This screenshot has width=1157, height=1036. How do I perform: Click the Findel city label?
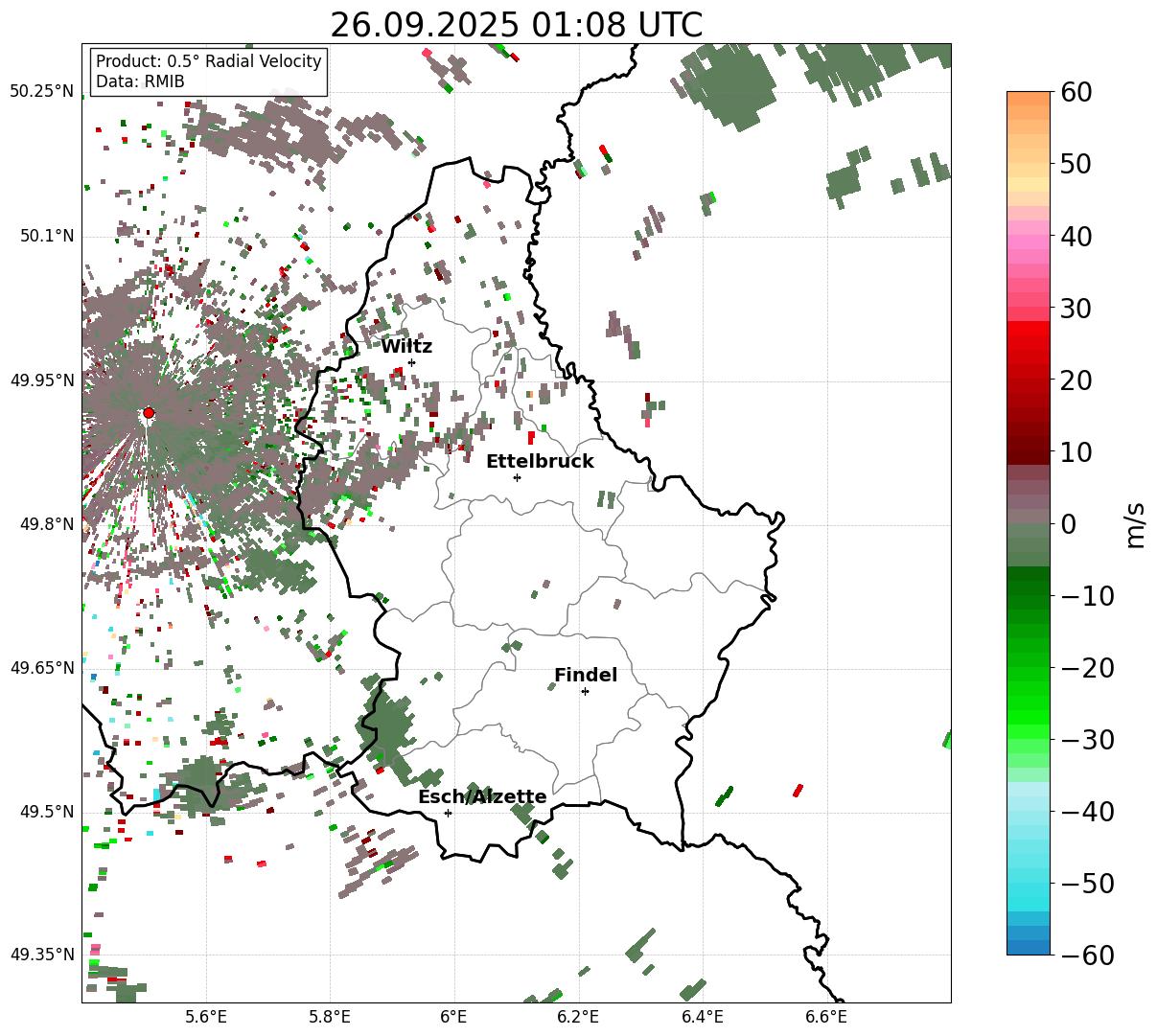tap(586, 676)
